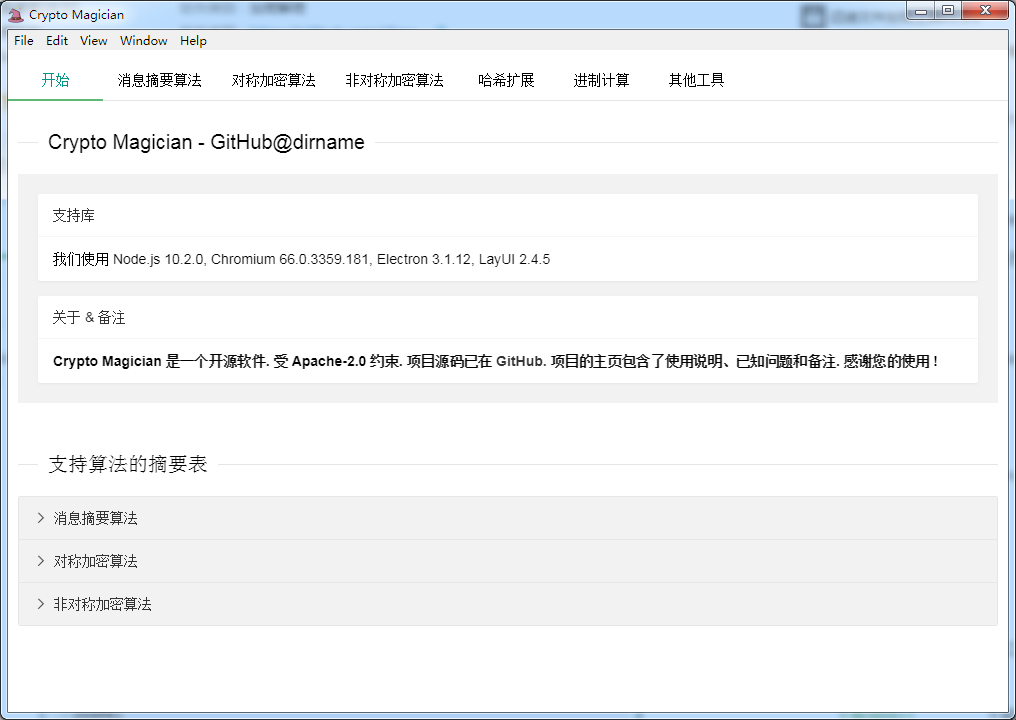Expand the 对称加密算法 collapse row
Screen dimensions: 1016x720
508,561
